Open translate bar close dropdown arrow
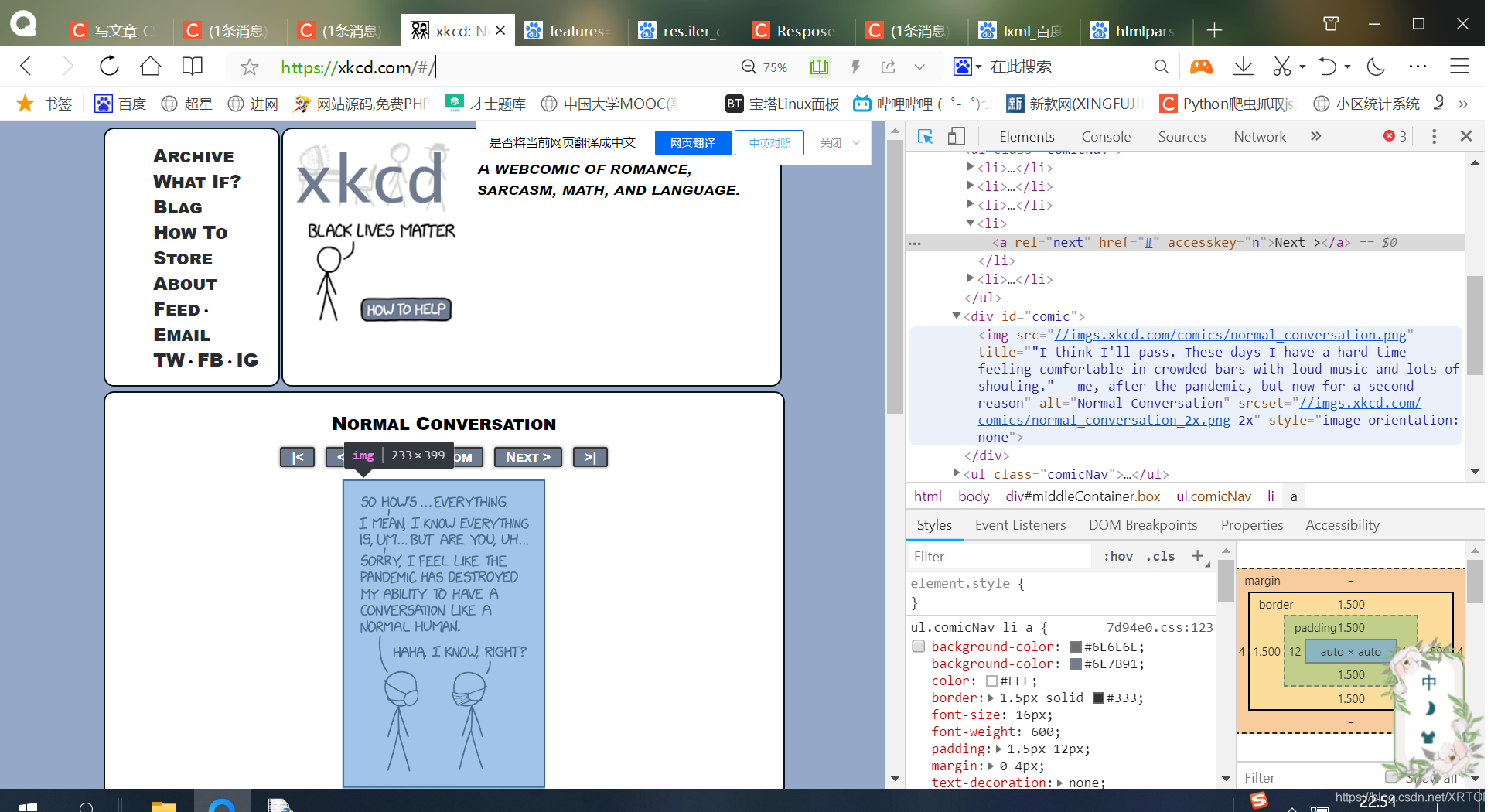The height and width of the screenshot is (812, 1508). coord(856,142)
